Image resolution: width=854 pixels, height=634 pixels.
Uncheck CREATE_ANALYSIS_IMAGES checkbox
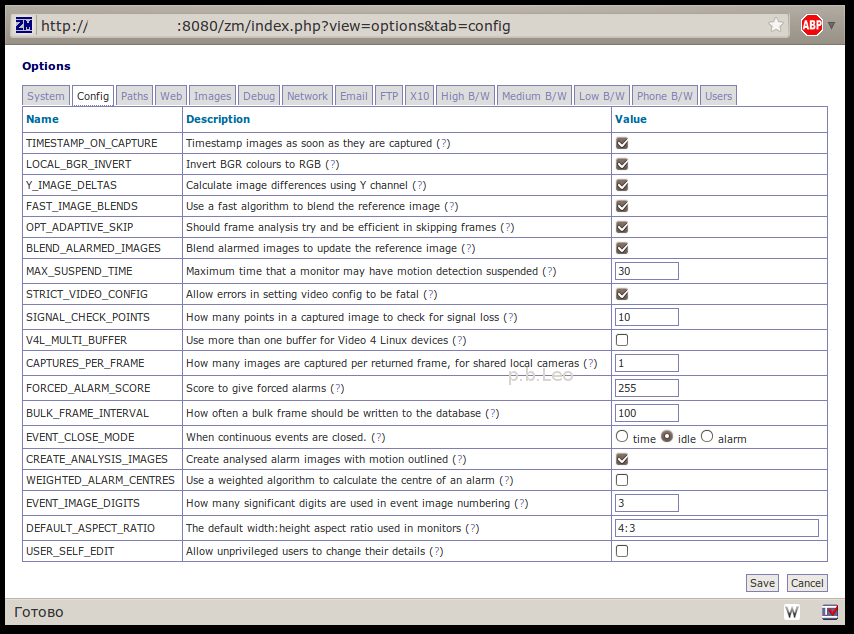[x=622, y=459]
